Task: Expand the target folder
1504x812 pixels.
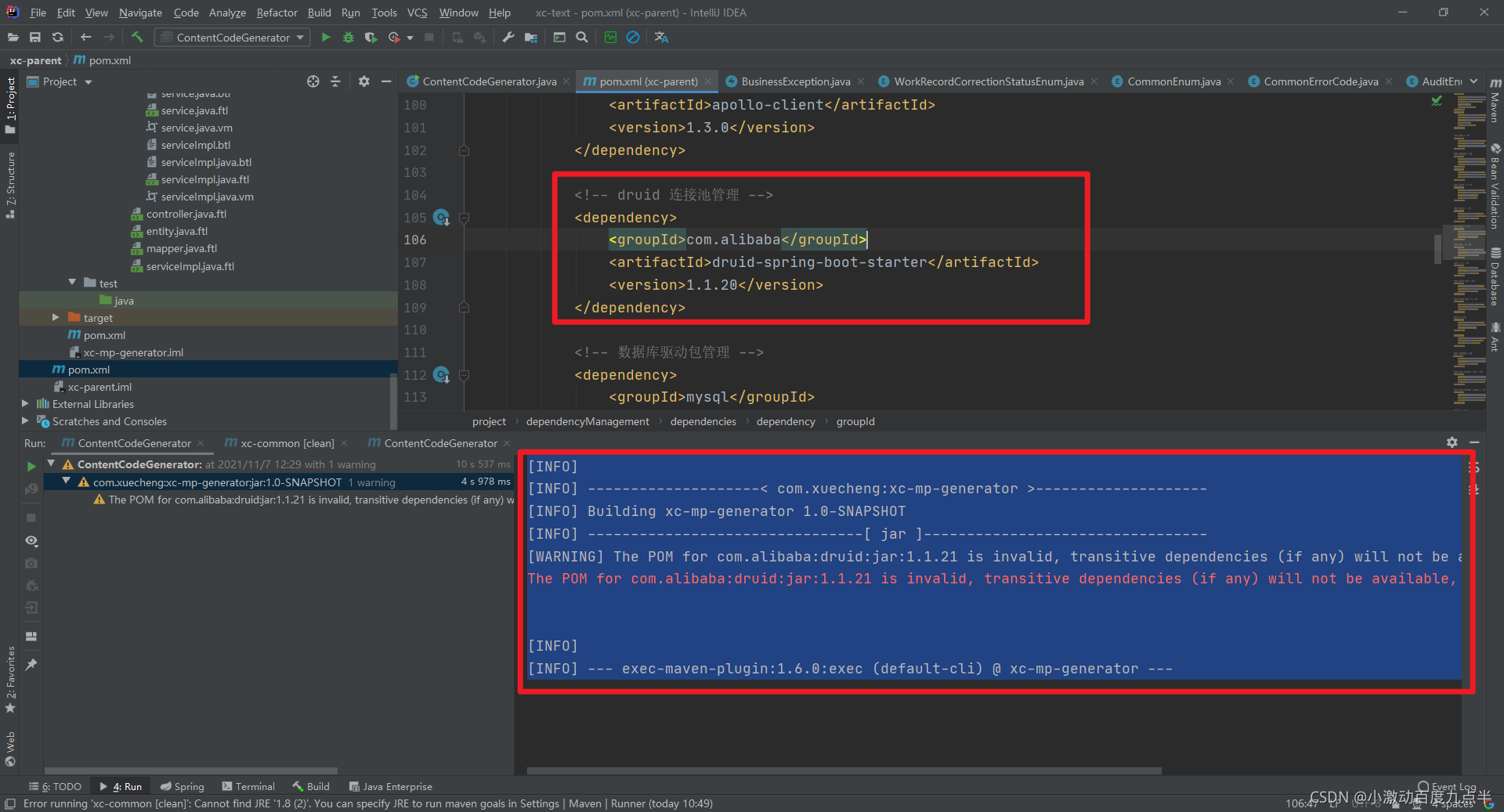Action: 56,317
